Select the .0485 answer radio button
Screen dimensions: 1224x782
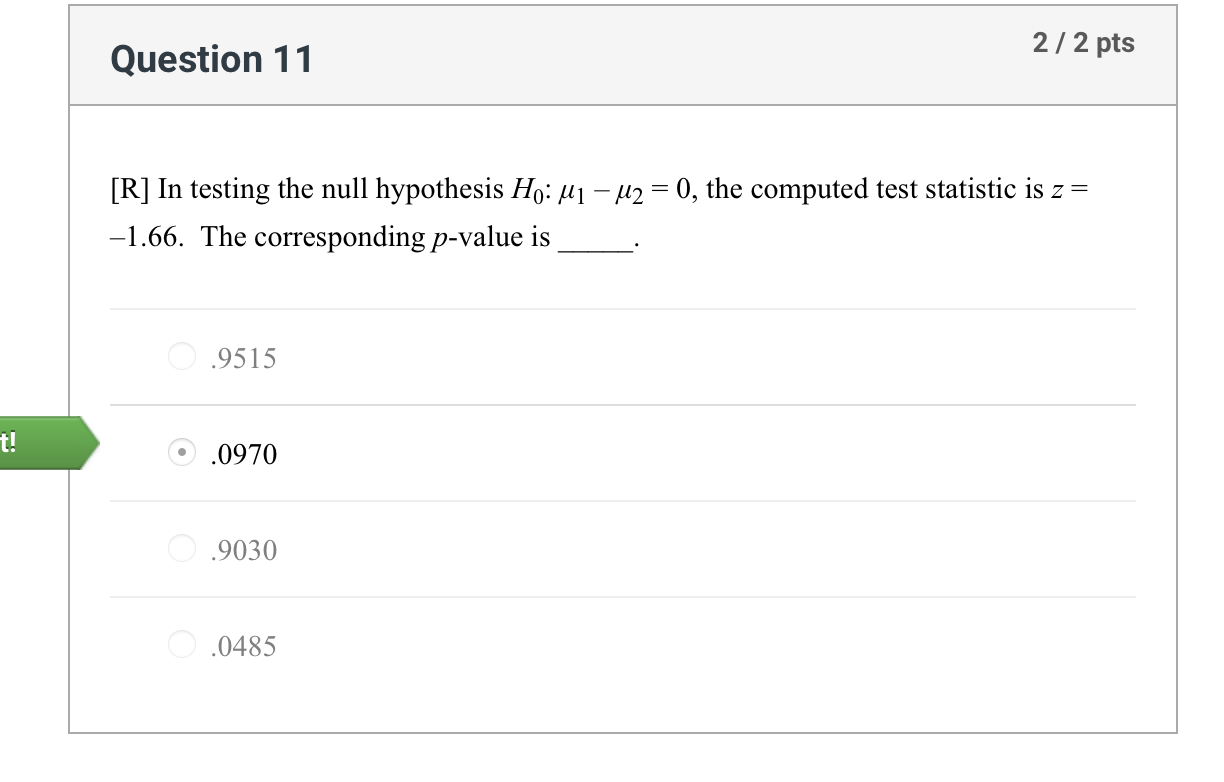(182, 644)
